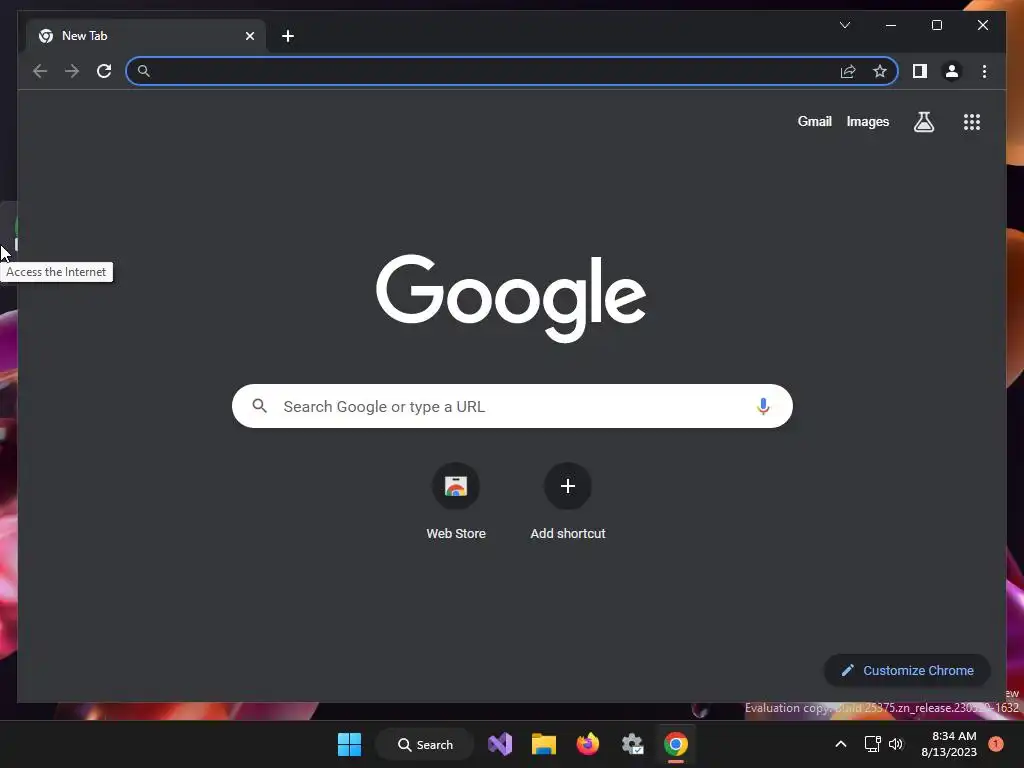Image resolution: width=1024 pixels, height=768 pixels.
Task: Go back using the browser back arrow
Action: coord(40,71)
